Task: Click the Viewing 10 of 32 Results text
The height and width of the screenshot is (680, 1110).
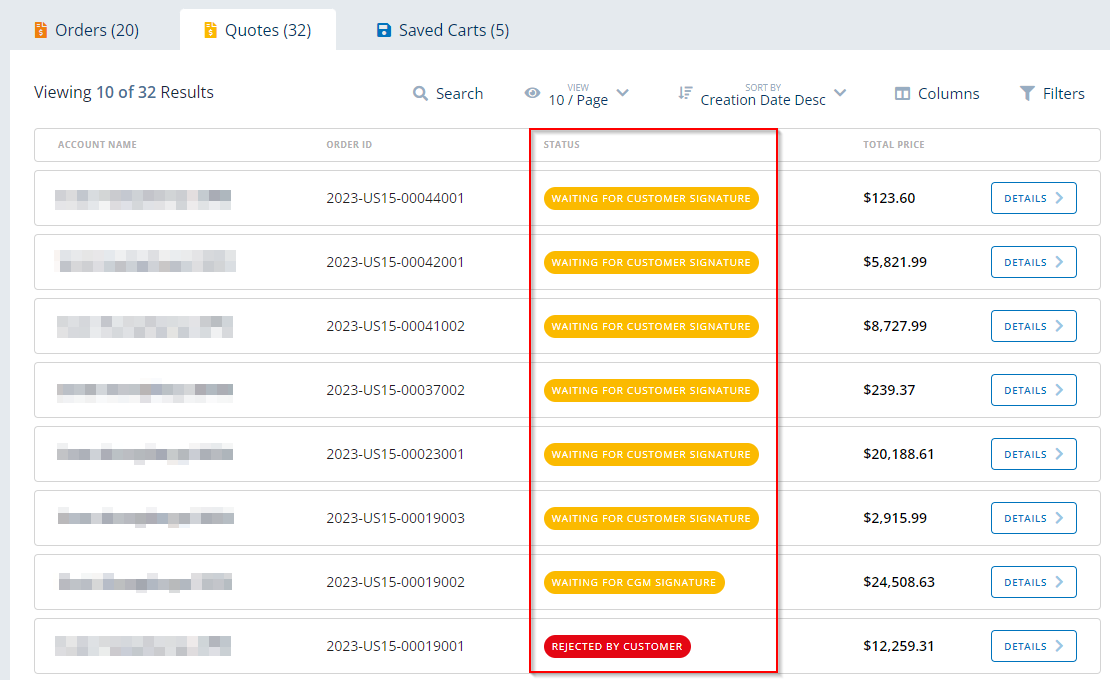Action: (x=124, y=92)
